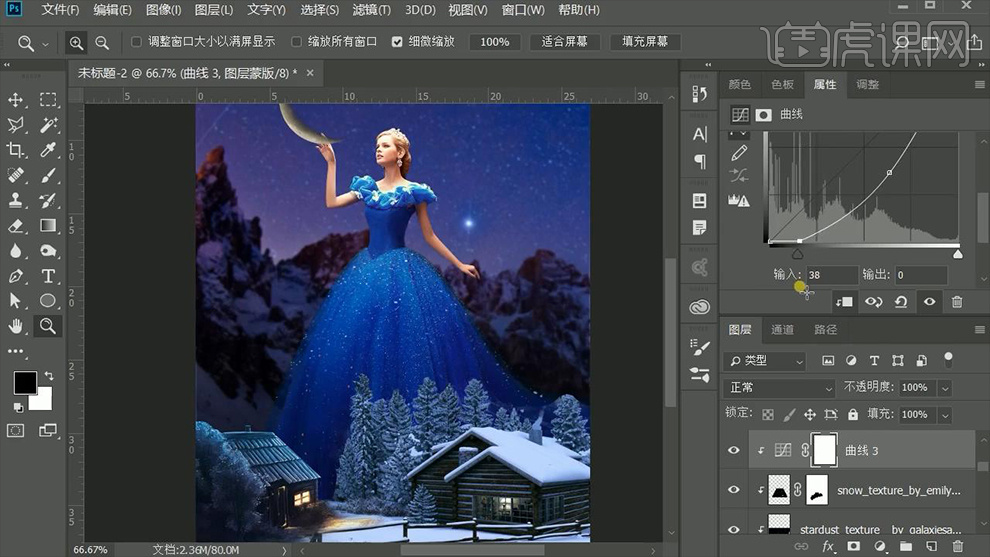Click the 适合屏幕 (Fit Screen) button
Viewport: 990px width, 557px height.
(564, 42)
